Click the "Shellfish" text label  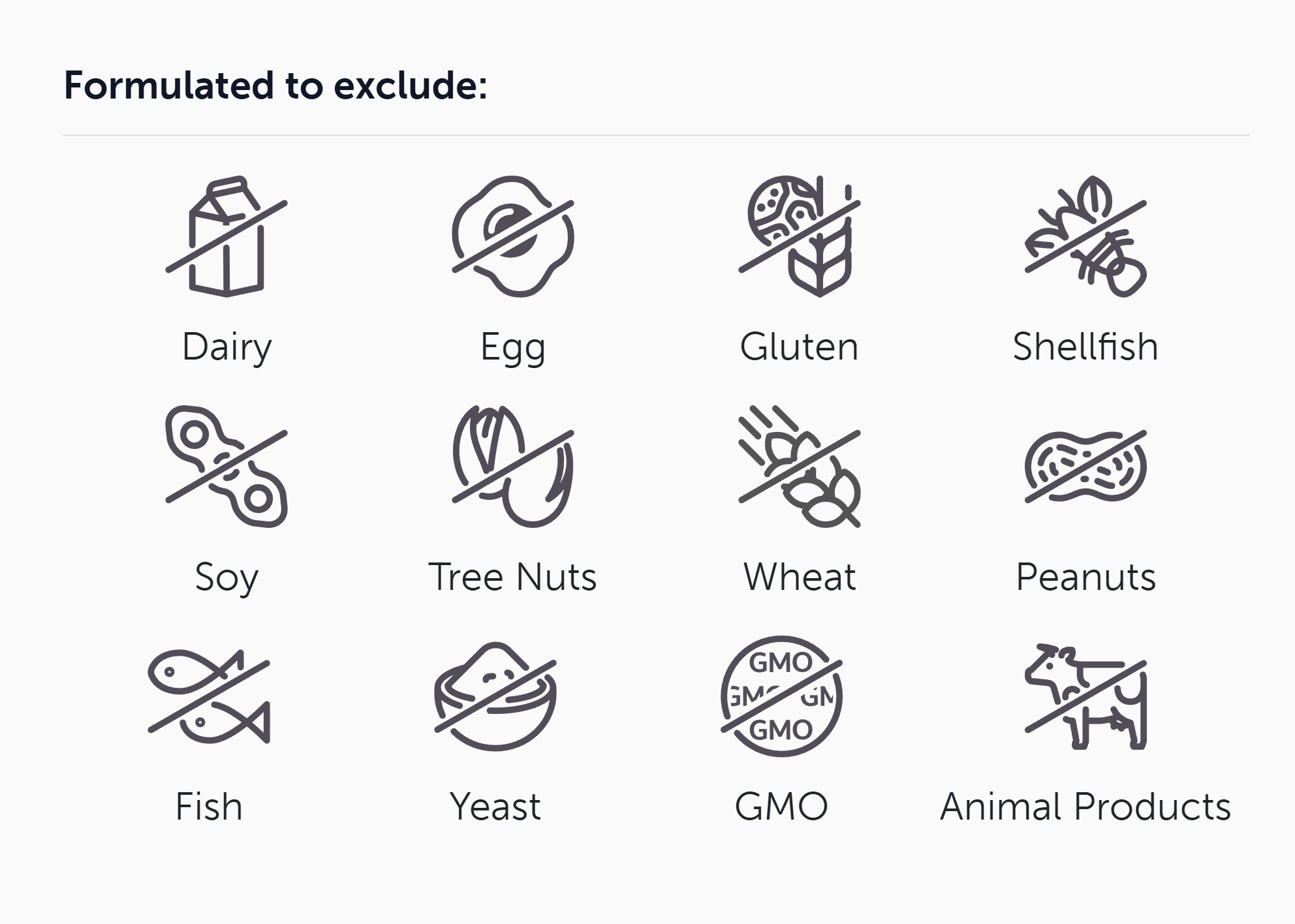click(x=1085, y=346)
